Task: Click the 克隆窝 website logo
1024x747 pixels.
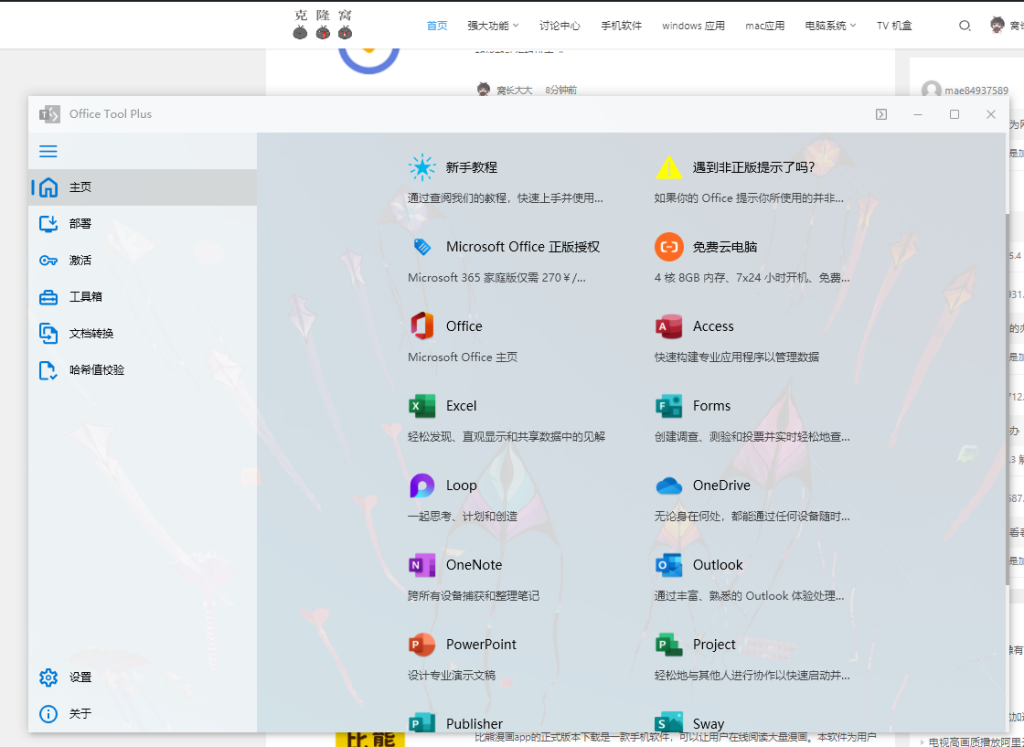Action: pyautogui.click(x=323, y=24)
